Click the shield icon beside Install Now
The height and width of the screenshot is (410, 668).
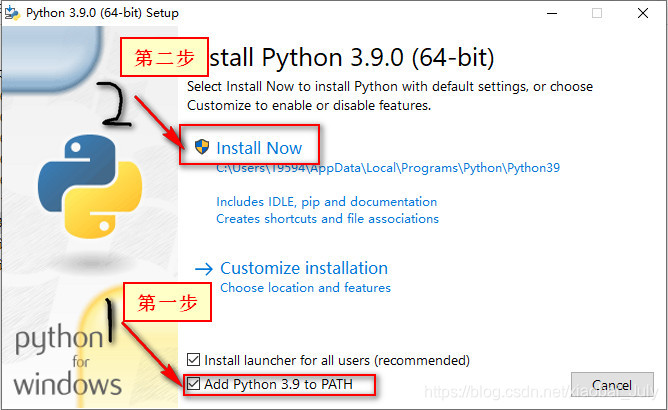(x=202, y=147)
